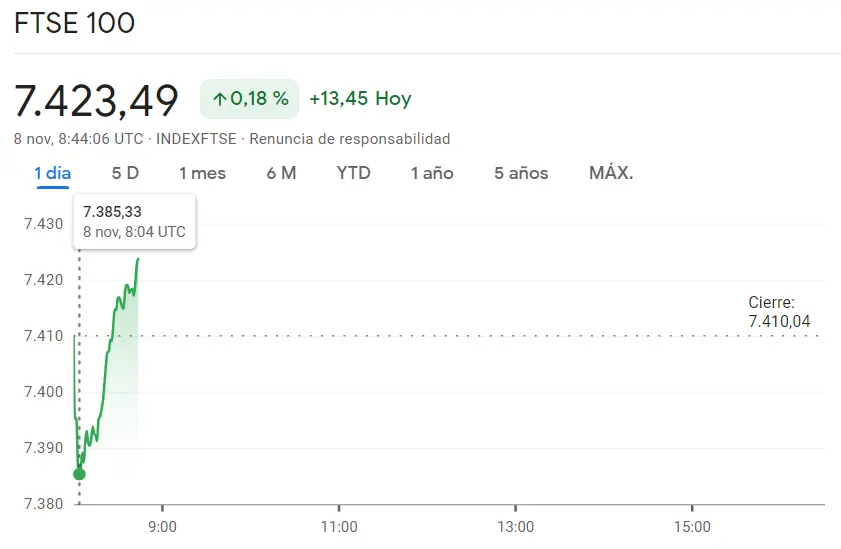This screenshot has height=549, width=841.
Task: Click the green 0,18 % change badge
Action: pyautogui.click(x=249, y=99)
